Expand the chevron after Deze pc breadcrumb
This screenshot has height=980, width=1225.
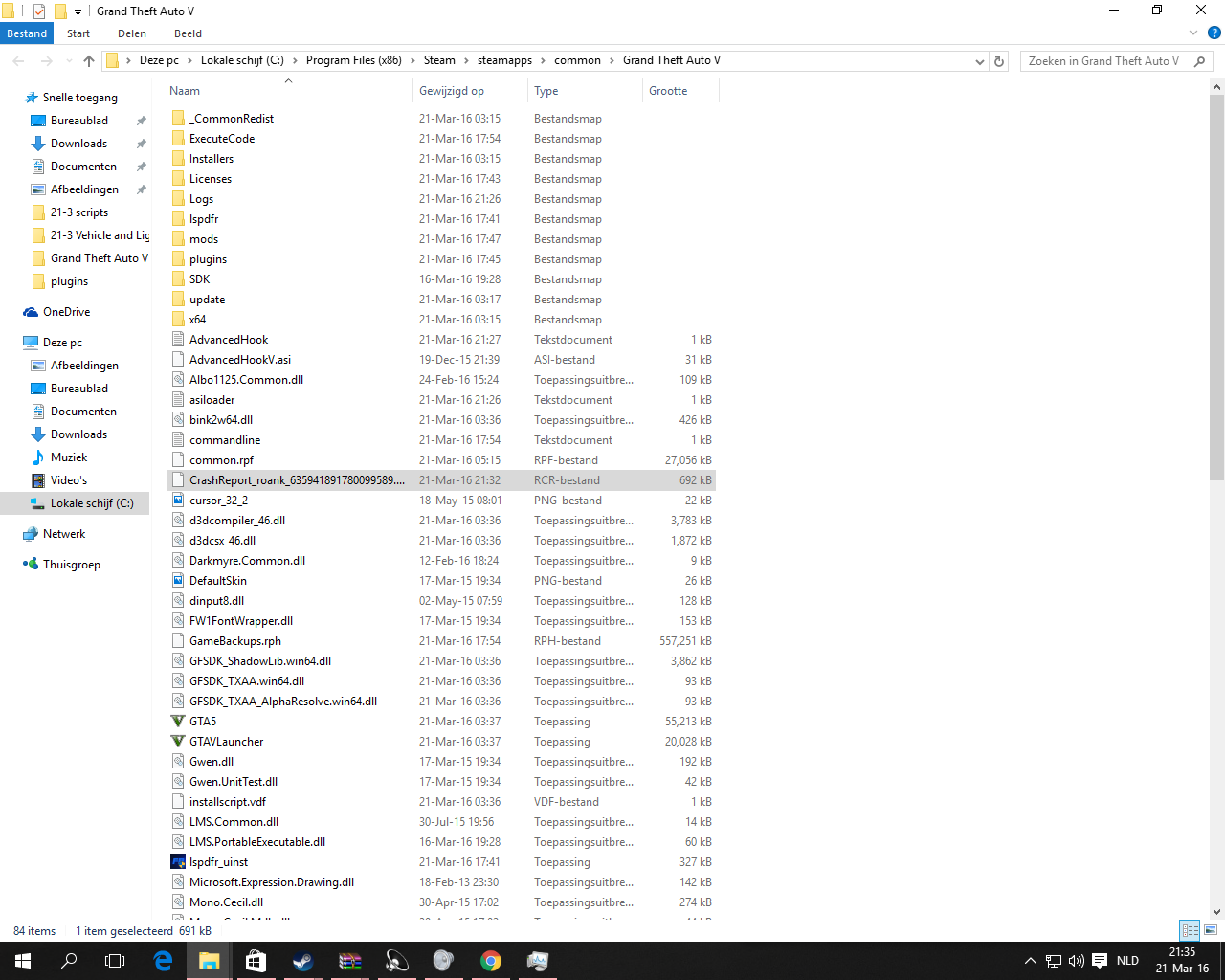point(189,60)
